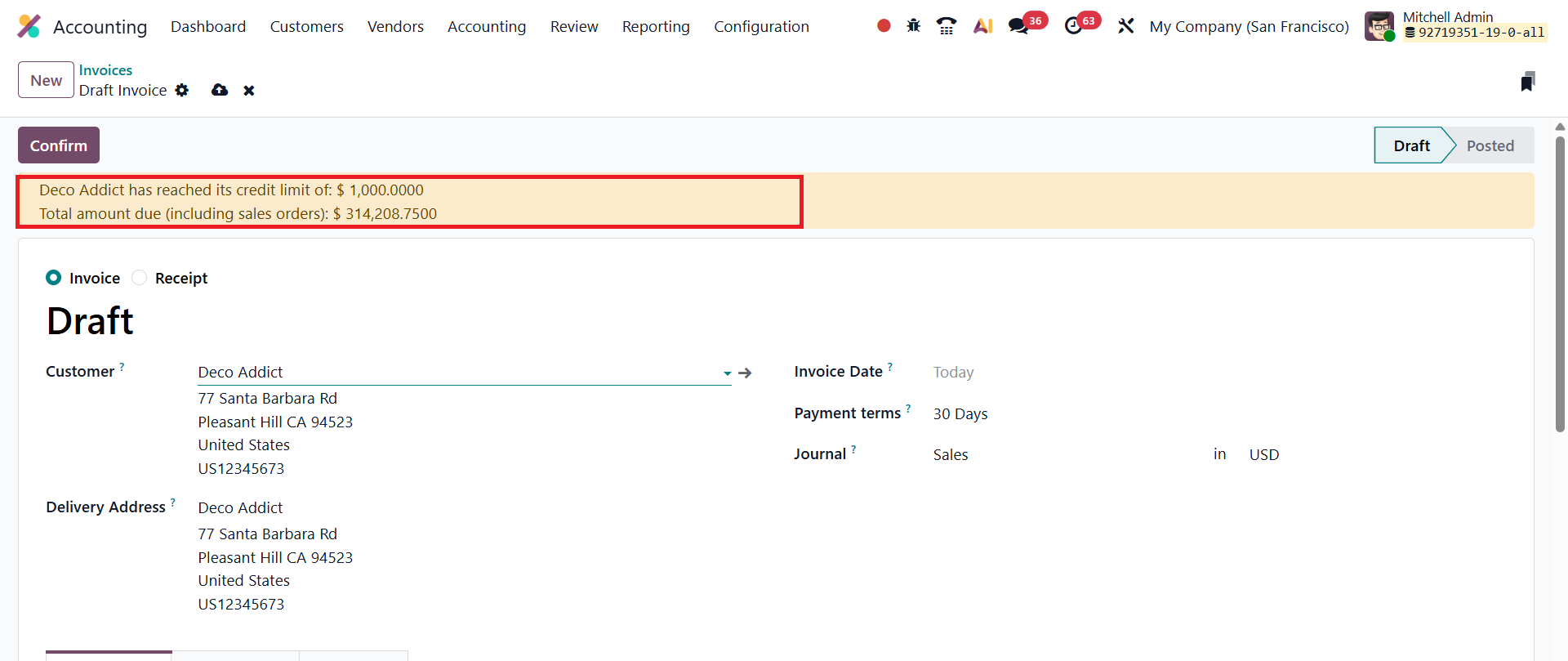Open the Accounting menu item

pyautogui.click(x=487, y=26)
